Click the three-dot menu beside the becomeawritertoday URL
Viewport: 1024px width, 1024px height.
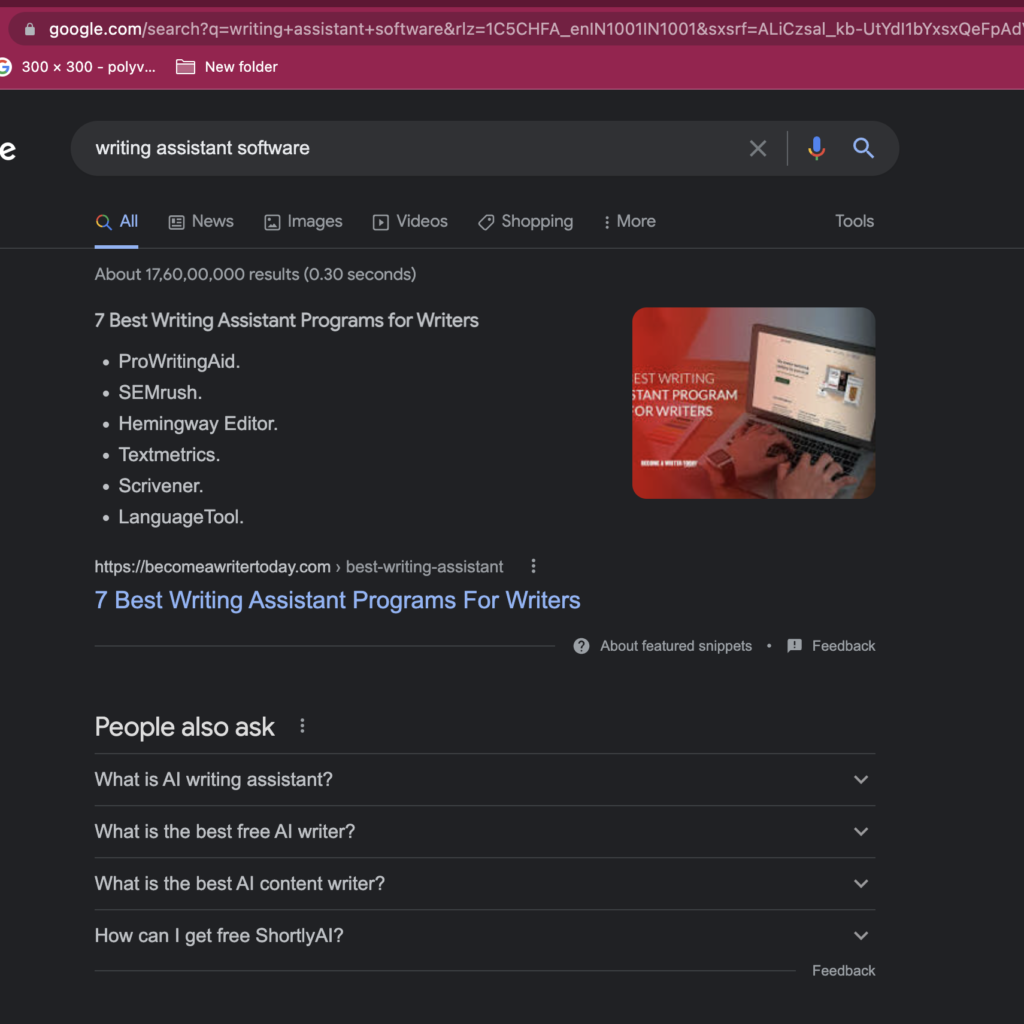pos(534,566)
